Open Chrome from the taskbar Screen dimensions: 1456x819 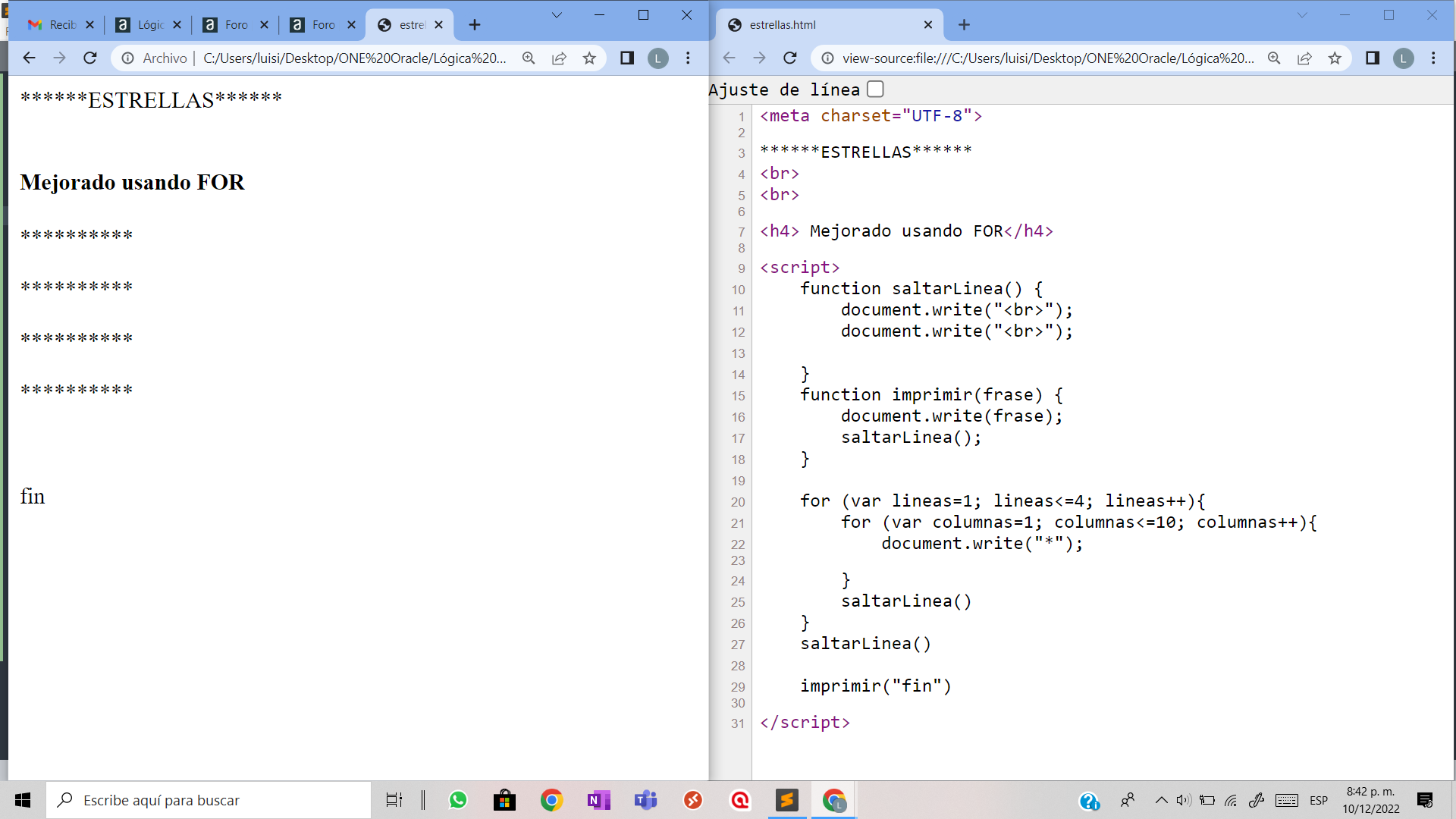(551, 800)
